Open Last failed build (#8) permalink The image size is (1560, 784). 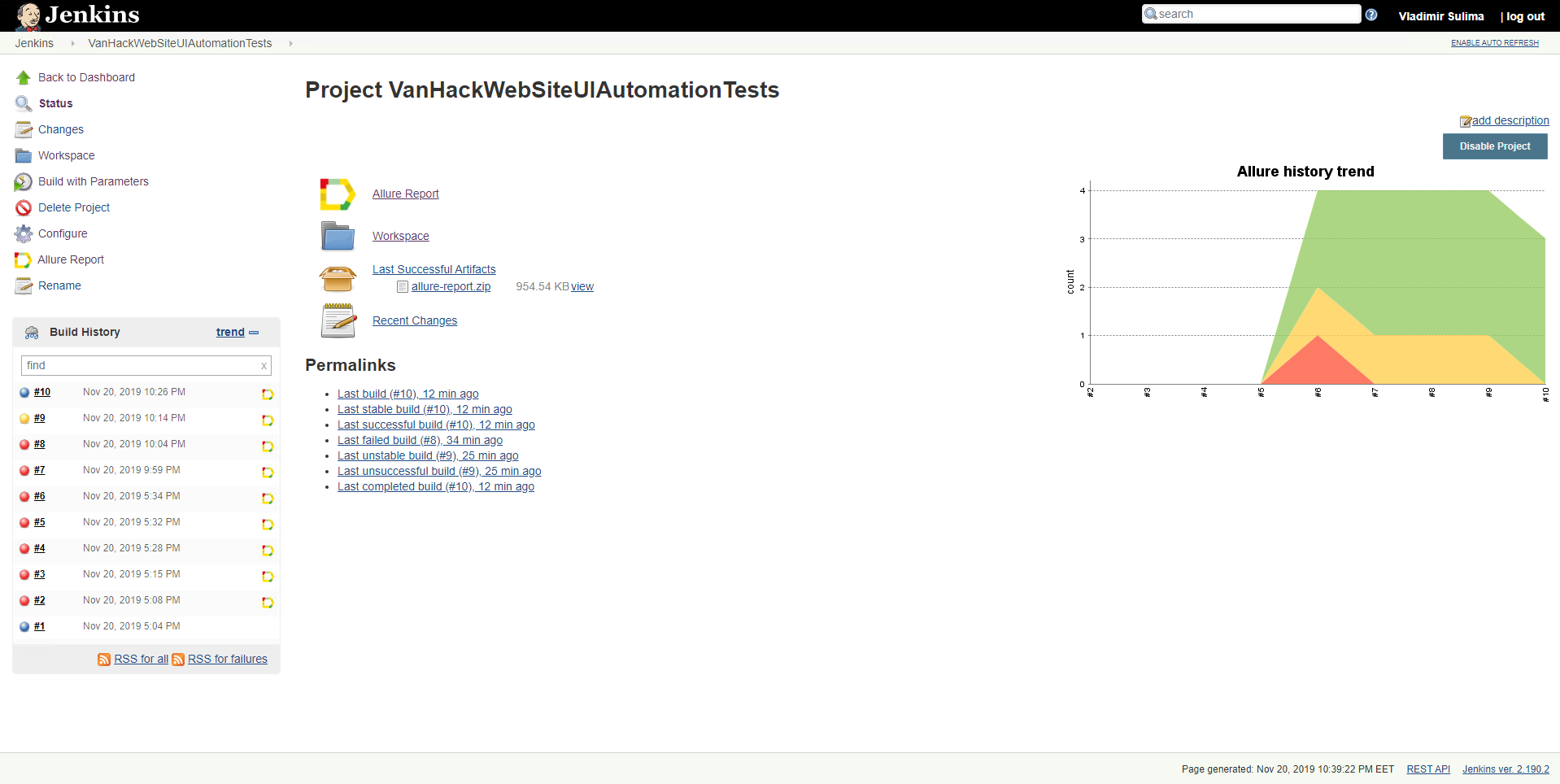pos(421,440)
